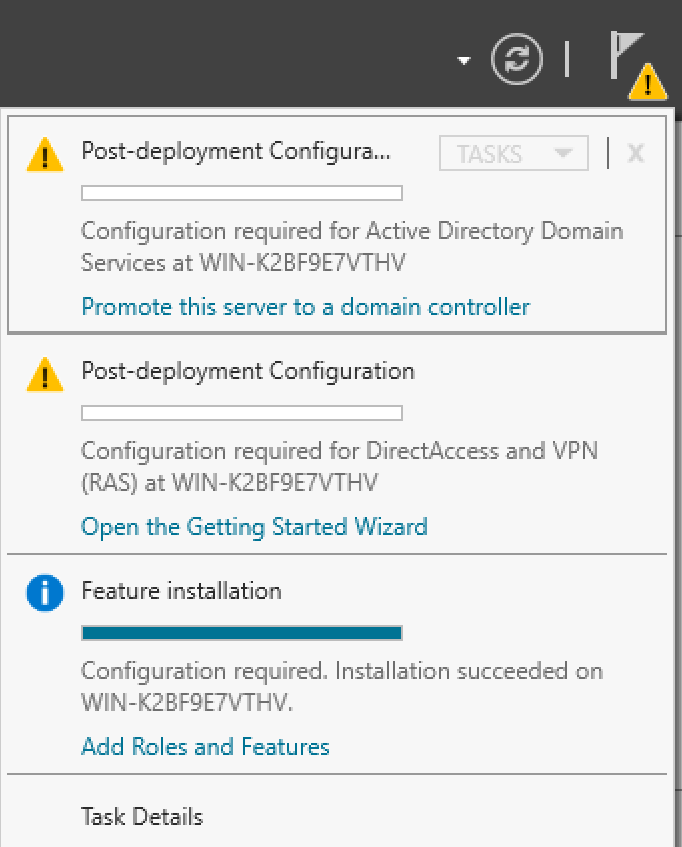Promote this server to a domain controller

305,307
